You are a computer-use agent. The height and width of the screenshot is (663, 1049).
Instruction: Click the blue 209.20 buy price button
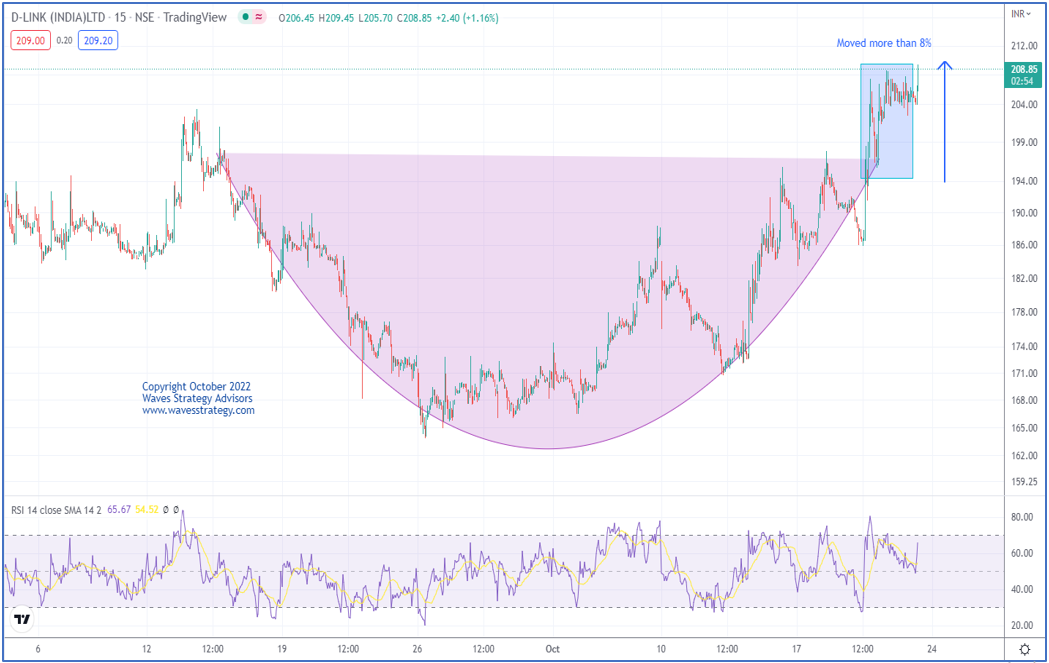(98, 41)
